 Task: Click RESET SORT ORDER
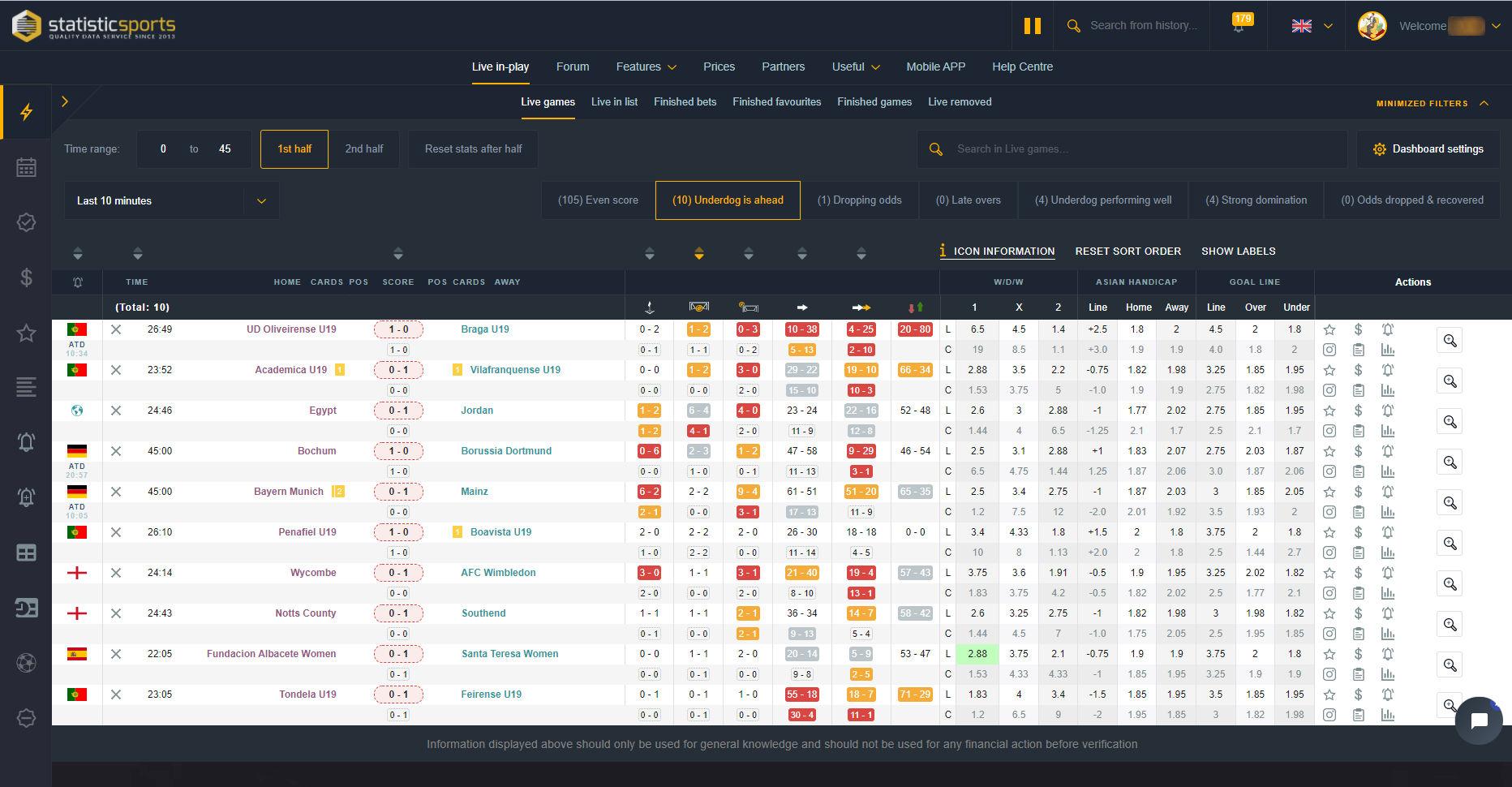point(1128,252)
